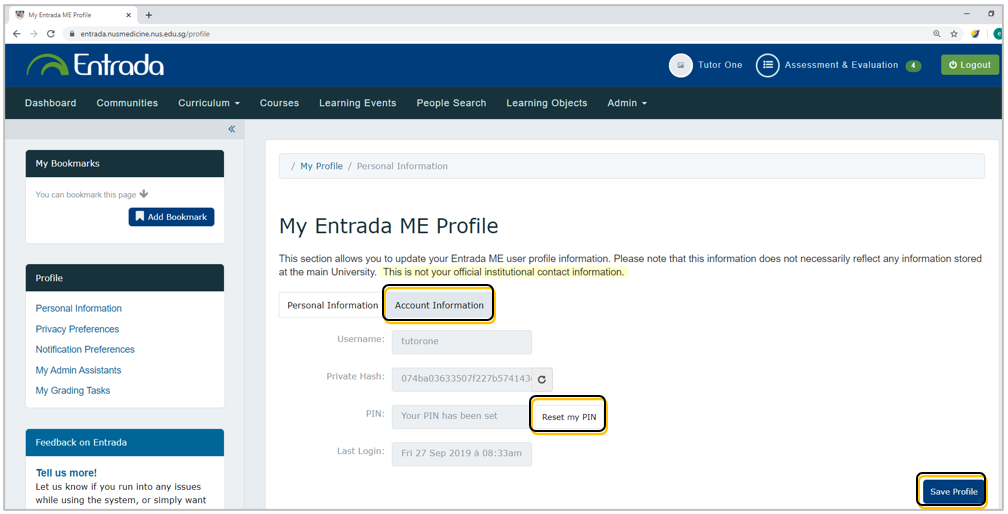Screen dimensions: 1008x514
Task: Open the Privacy Preferences sidebar link
Action: [x=77, y=329]
